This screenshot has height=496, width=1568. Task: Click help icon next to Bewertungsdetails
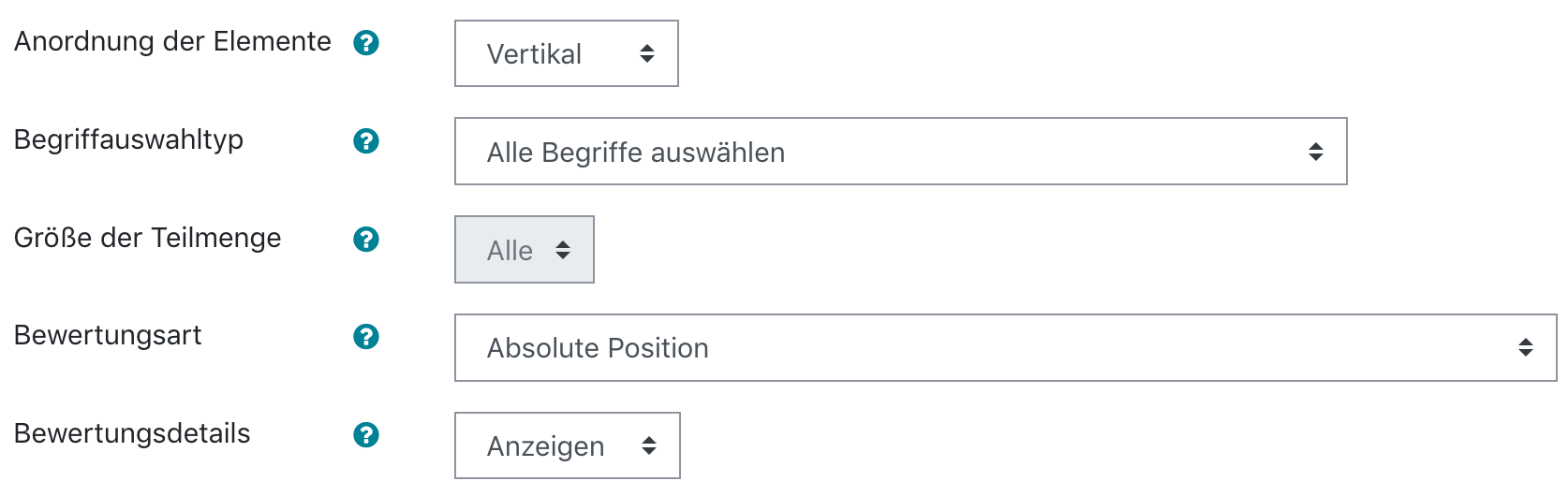click(x=366, y=435)
